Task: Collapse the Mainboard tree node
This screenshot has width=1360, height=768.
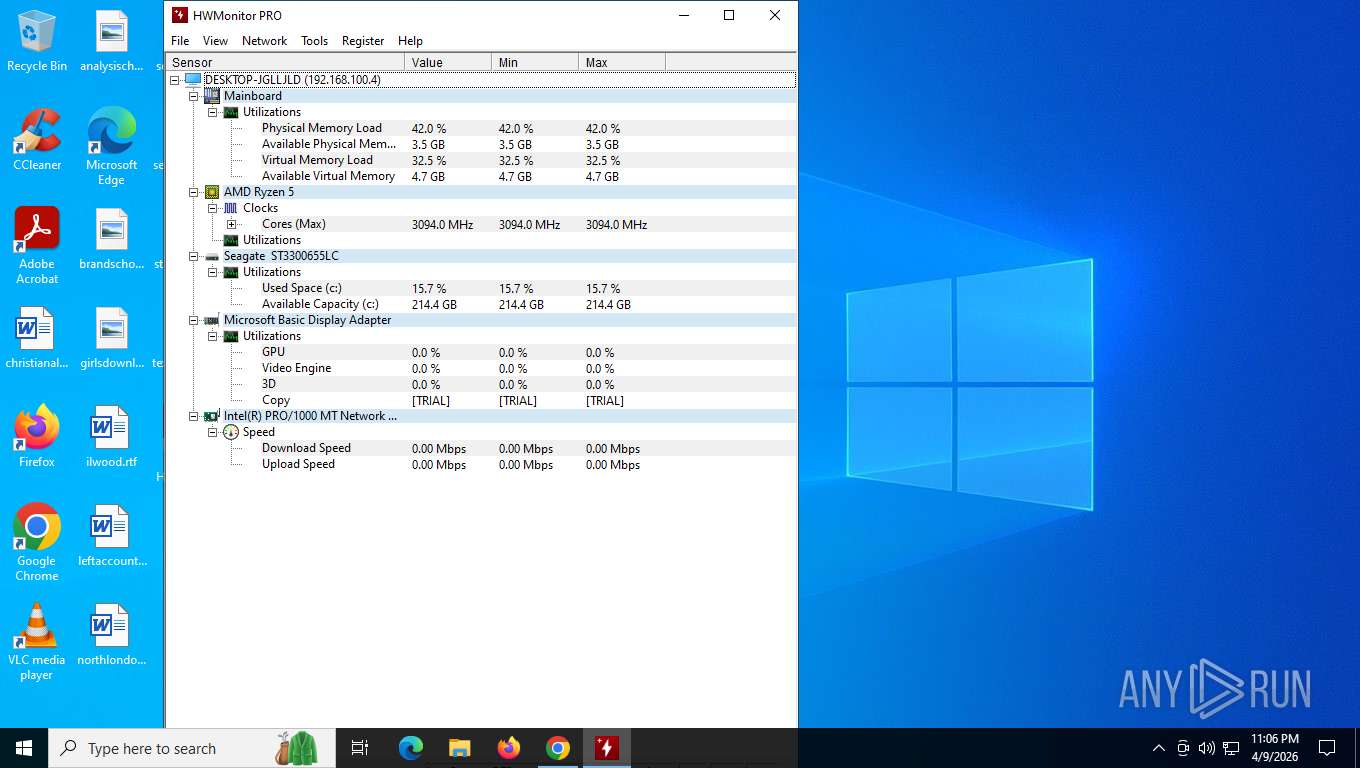Action: (194, 96)
